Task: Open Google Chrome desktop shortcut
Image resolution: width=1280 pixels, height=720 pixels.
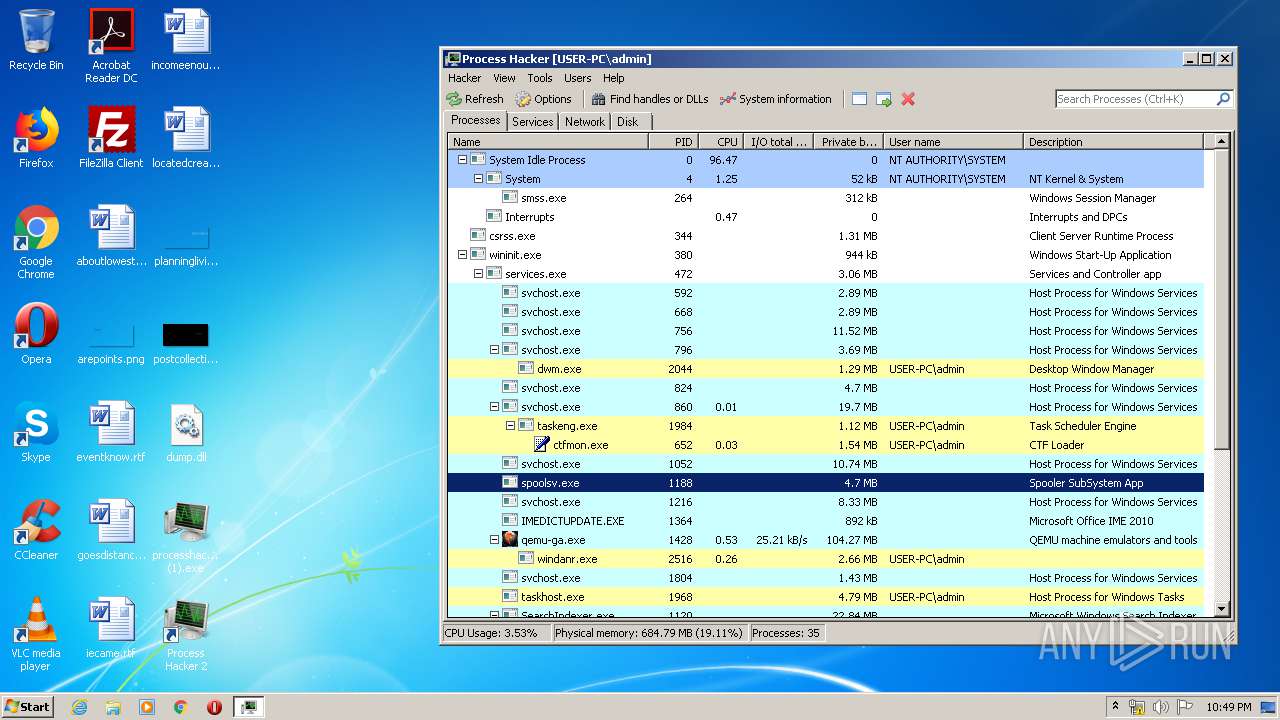Action: click(x=36, y=241)
